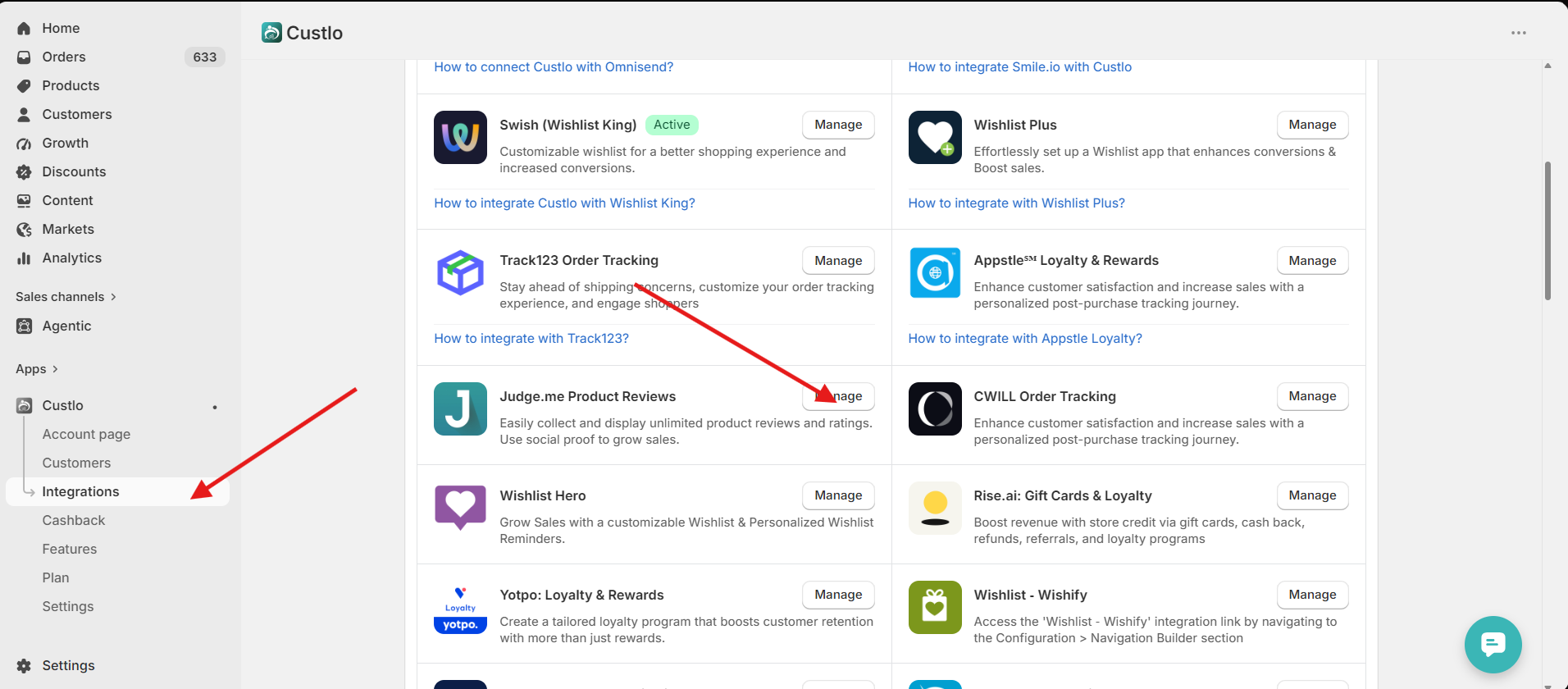Image resolution: width=1568 pixels, height=689 pixels.
Task: Manage the Rise.ai Gift Cards & Loyalty integration
Action: [x=1312, y=495]
